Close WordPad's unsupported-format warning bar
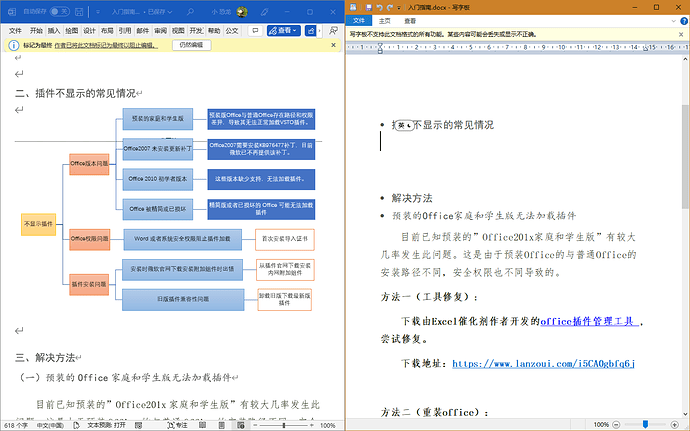Viewport: 690px width, 431px height. (x=681, y=33)
